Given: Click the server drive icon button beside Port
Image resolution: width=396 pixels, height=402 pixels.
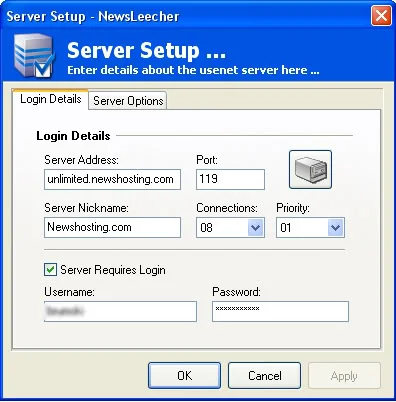Looking at the screenshot, I should pos(310,170).
